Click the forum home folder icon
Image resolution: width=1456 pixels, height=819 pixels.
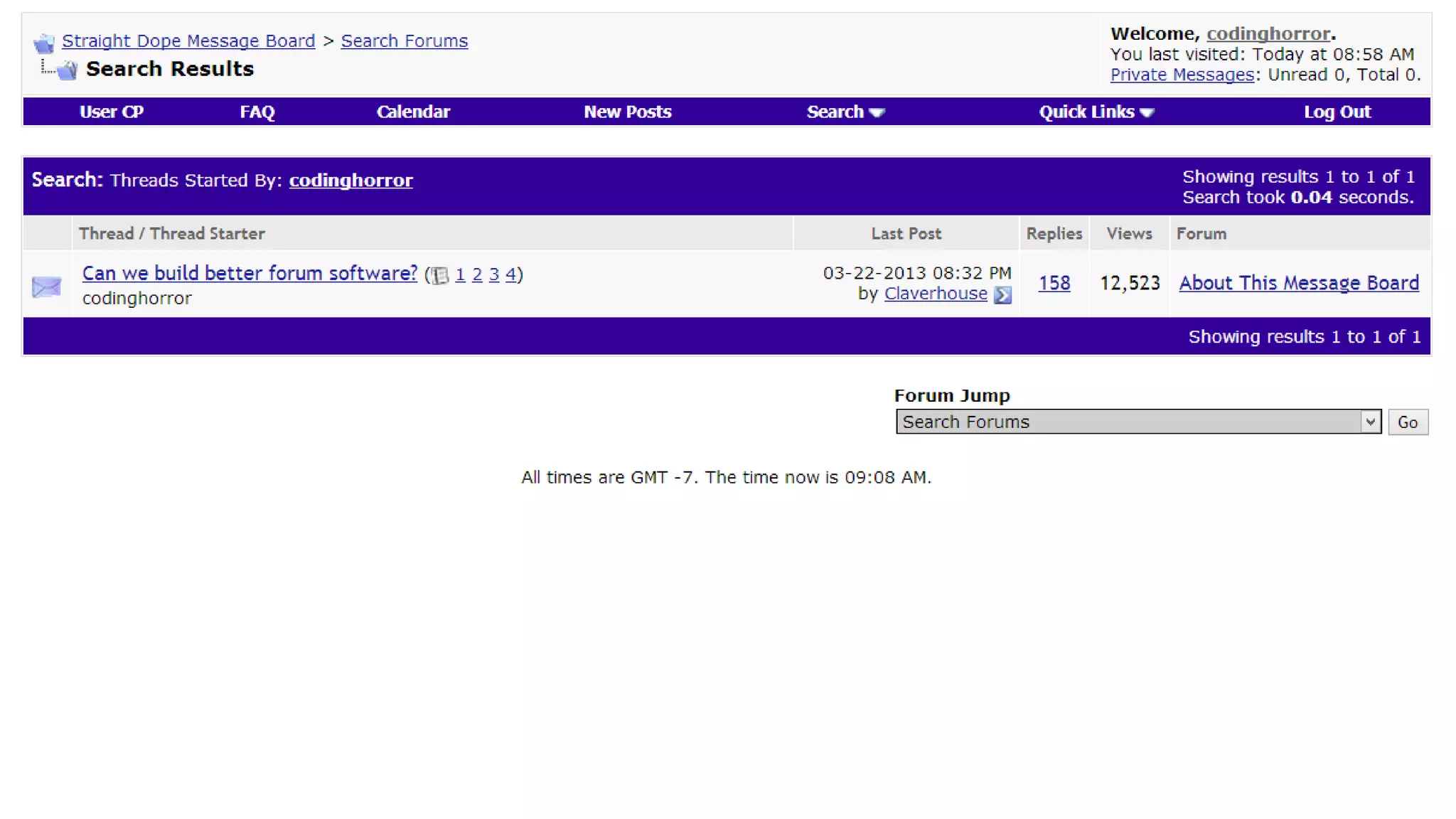pyautogui.click(x=44, y=43)
